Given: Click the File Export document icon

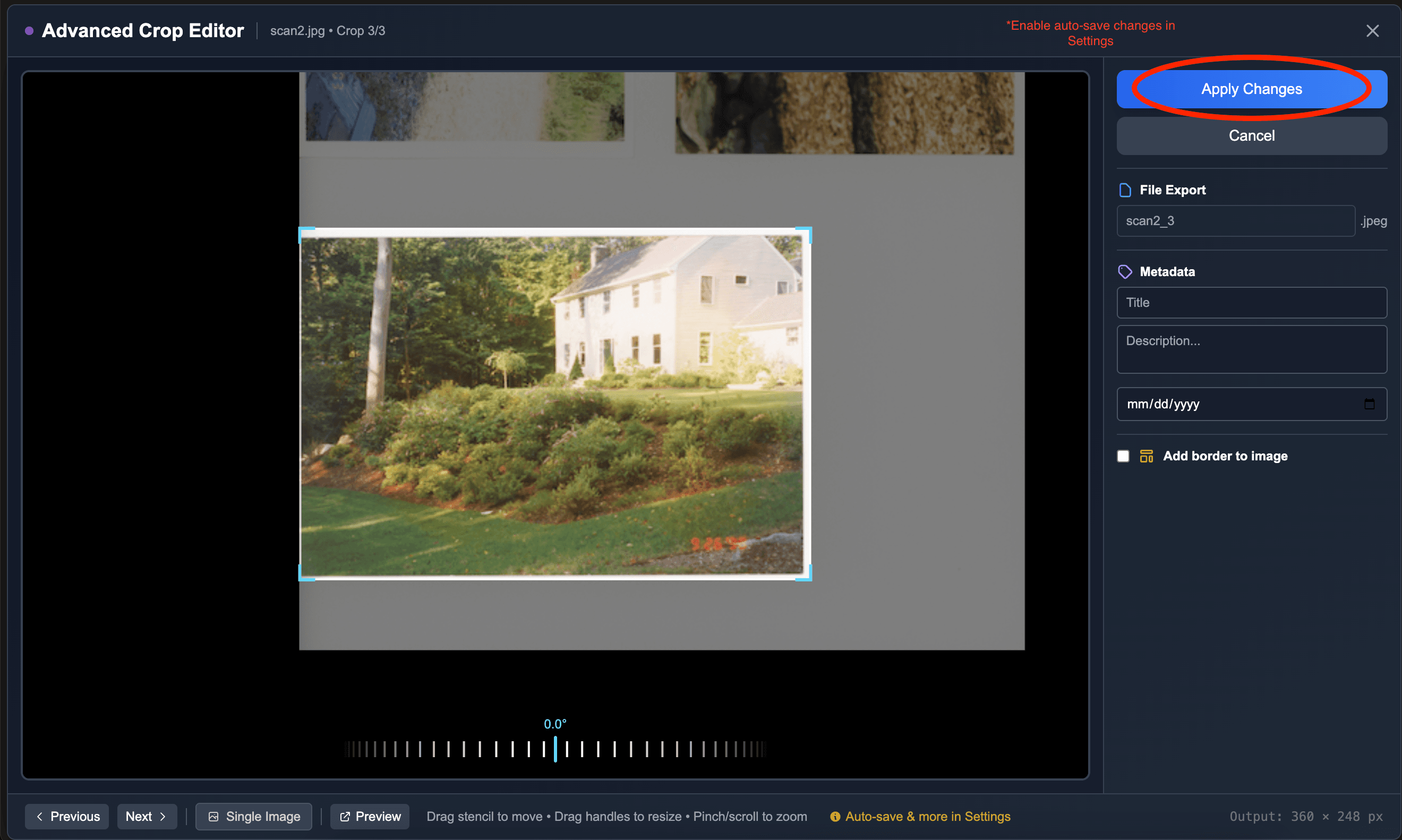Looking at the screenshot, I should pyautogui.click(x=1125, y=190).
